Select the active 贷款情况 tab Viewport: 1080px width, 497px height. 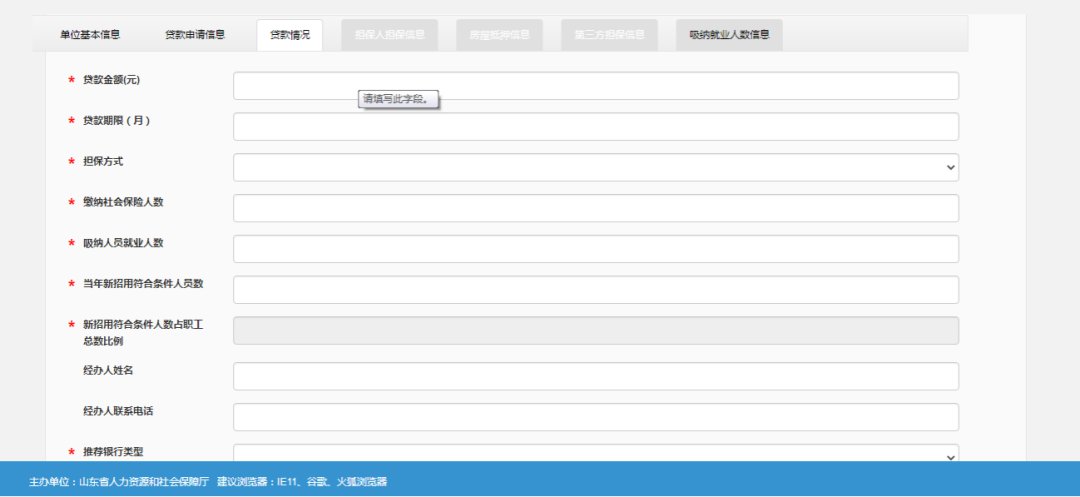289,35
